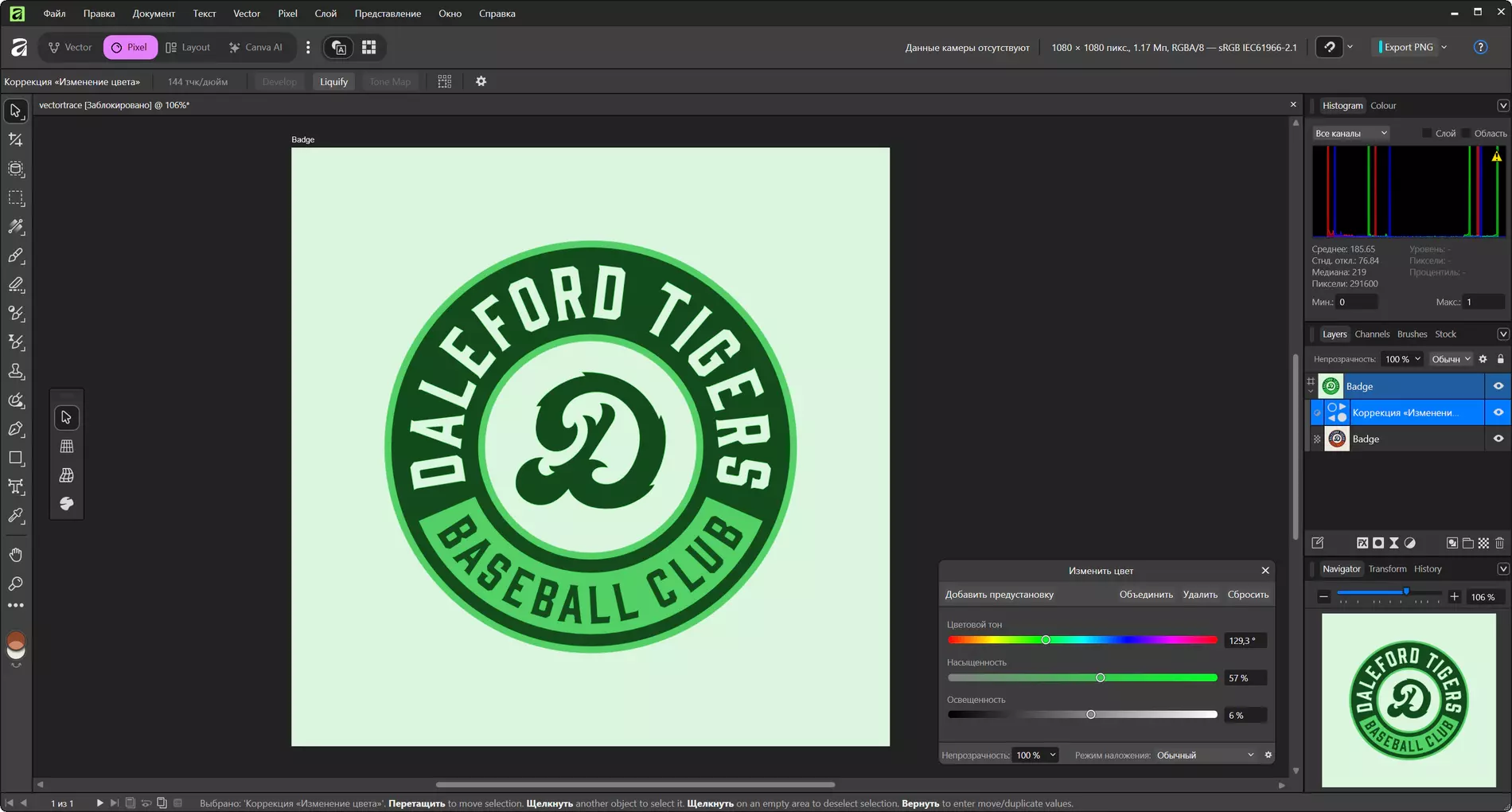Switch to Layout studio mode
1512x812 pixels.
click(188, 47)
